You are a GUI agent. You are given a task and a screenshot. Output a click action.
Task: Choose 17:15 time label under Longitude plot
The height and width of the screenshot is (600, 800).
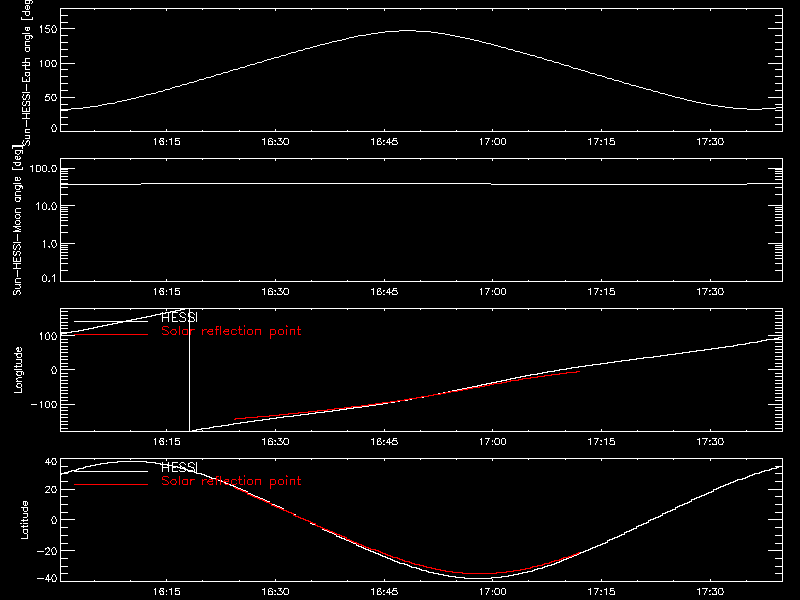[x=601, y=441]
